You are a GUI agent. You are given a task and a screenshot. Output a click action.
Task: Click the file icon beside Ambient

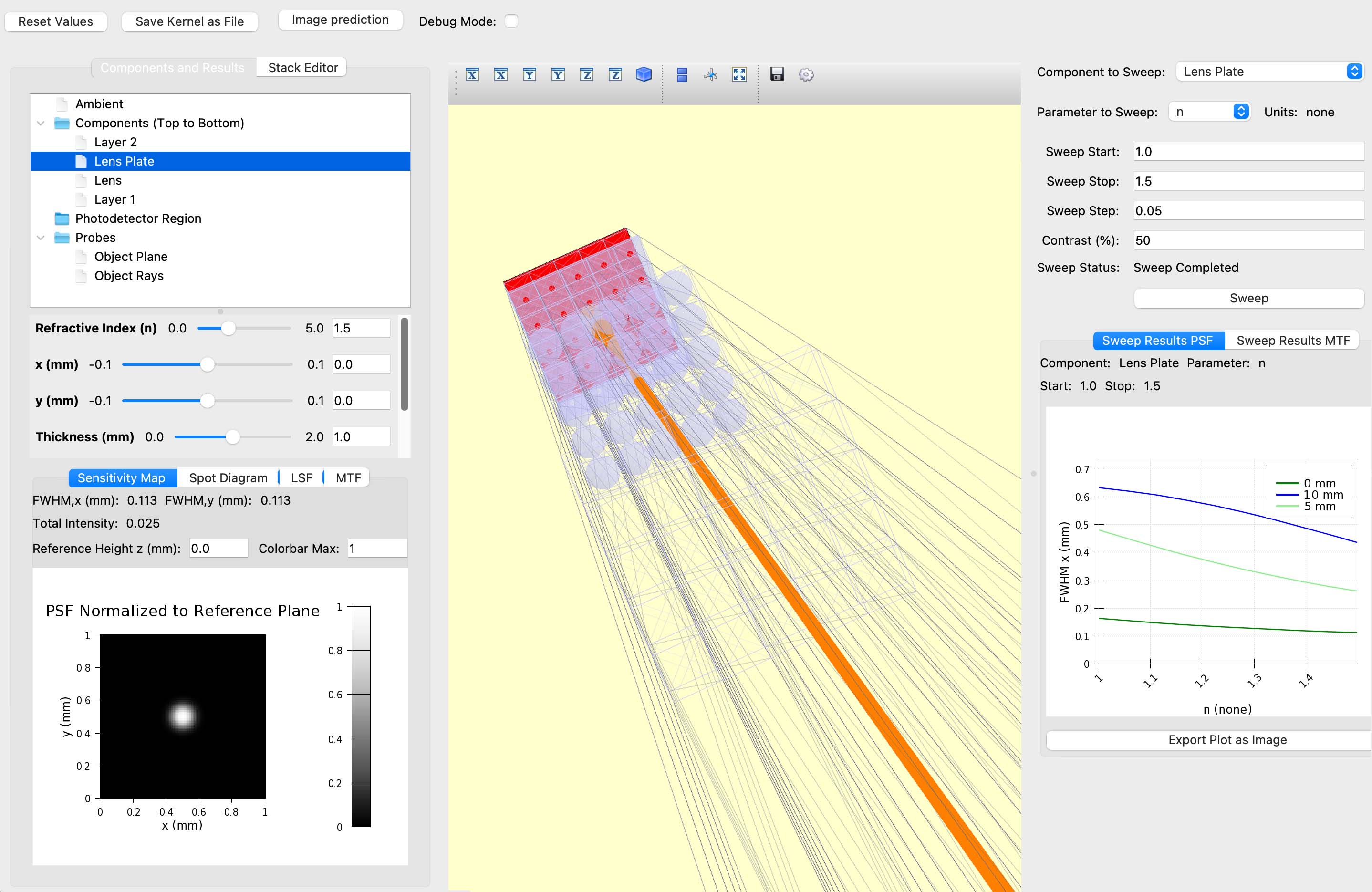(62, 104)
